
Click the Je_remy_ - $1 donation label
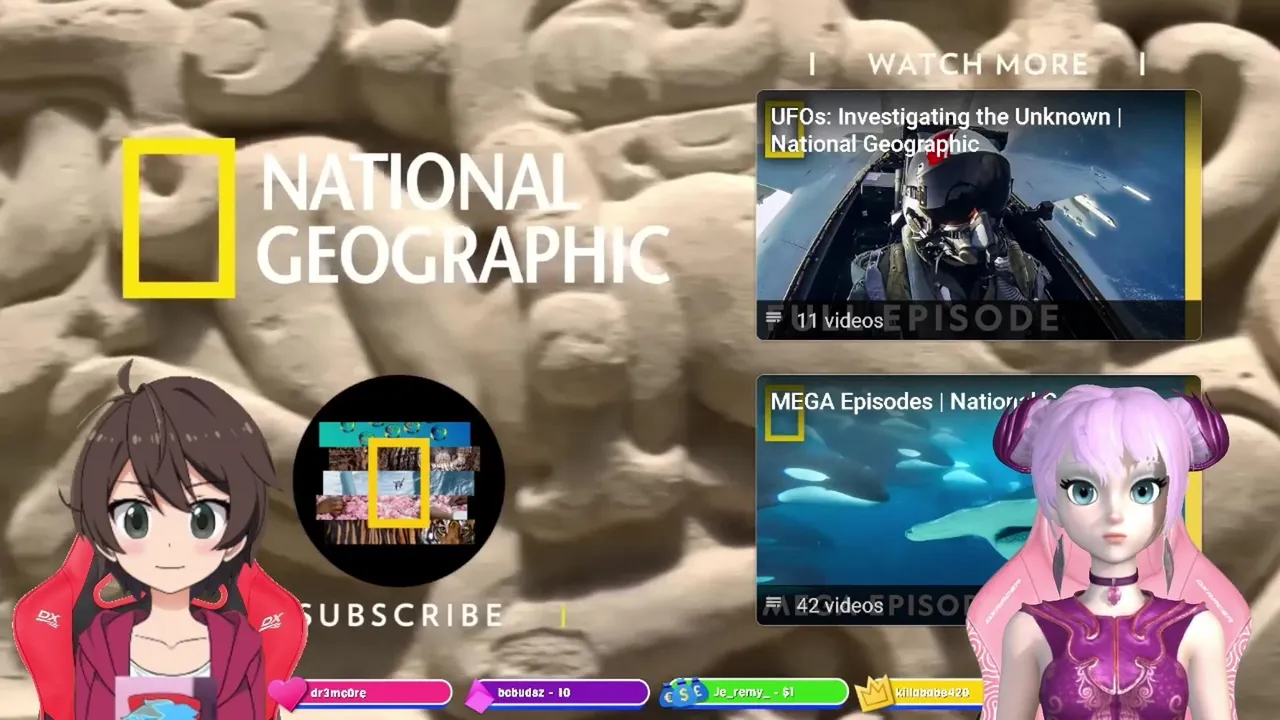pyautogui.click(x=753, y=692)
